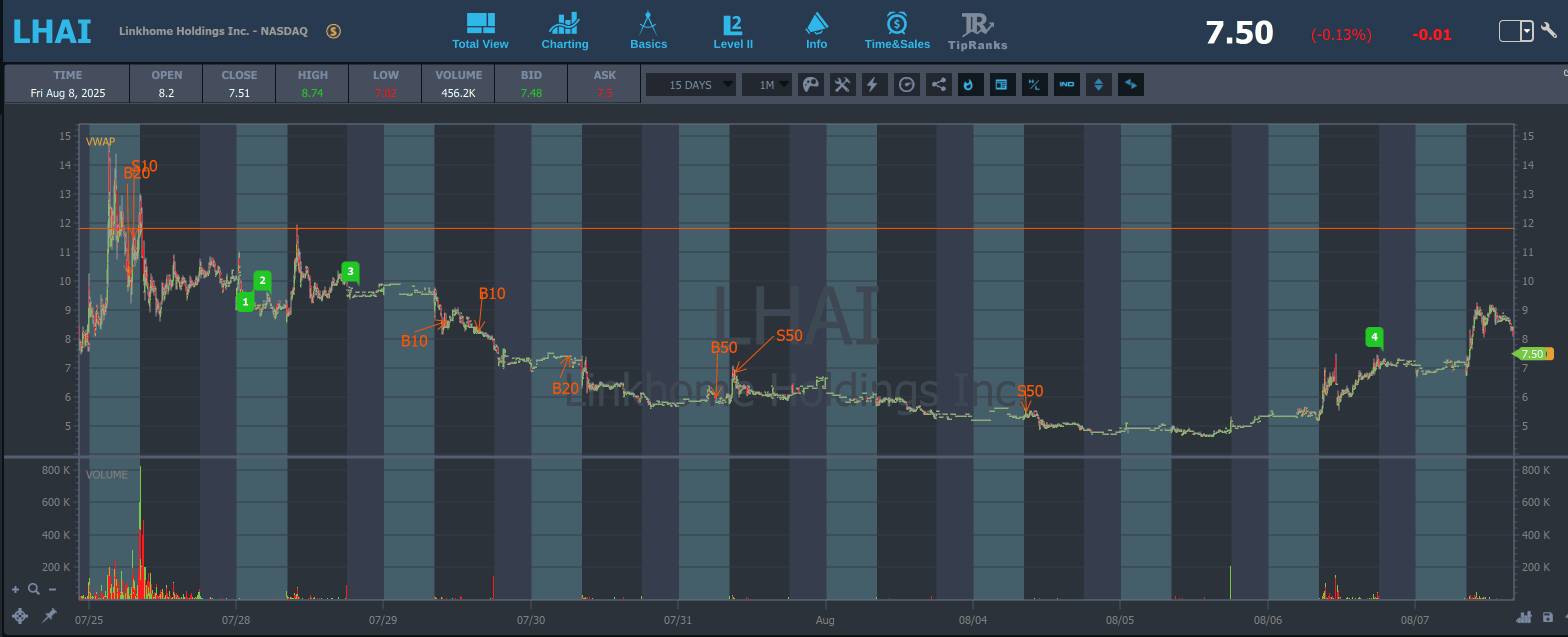Click the share chart icon
Viewport: 1568px width, 637px height.
(x=938, y=84)
